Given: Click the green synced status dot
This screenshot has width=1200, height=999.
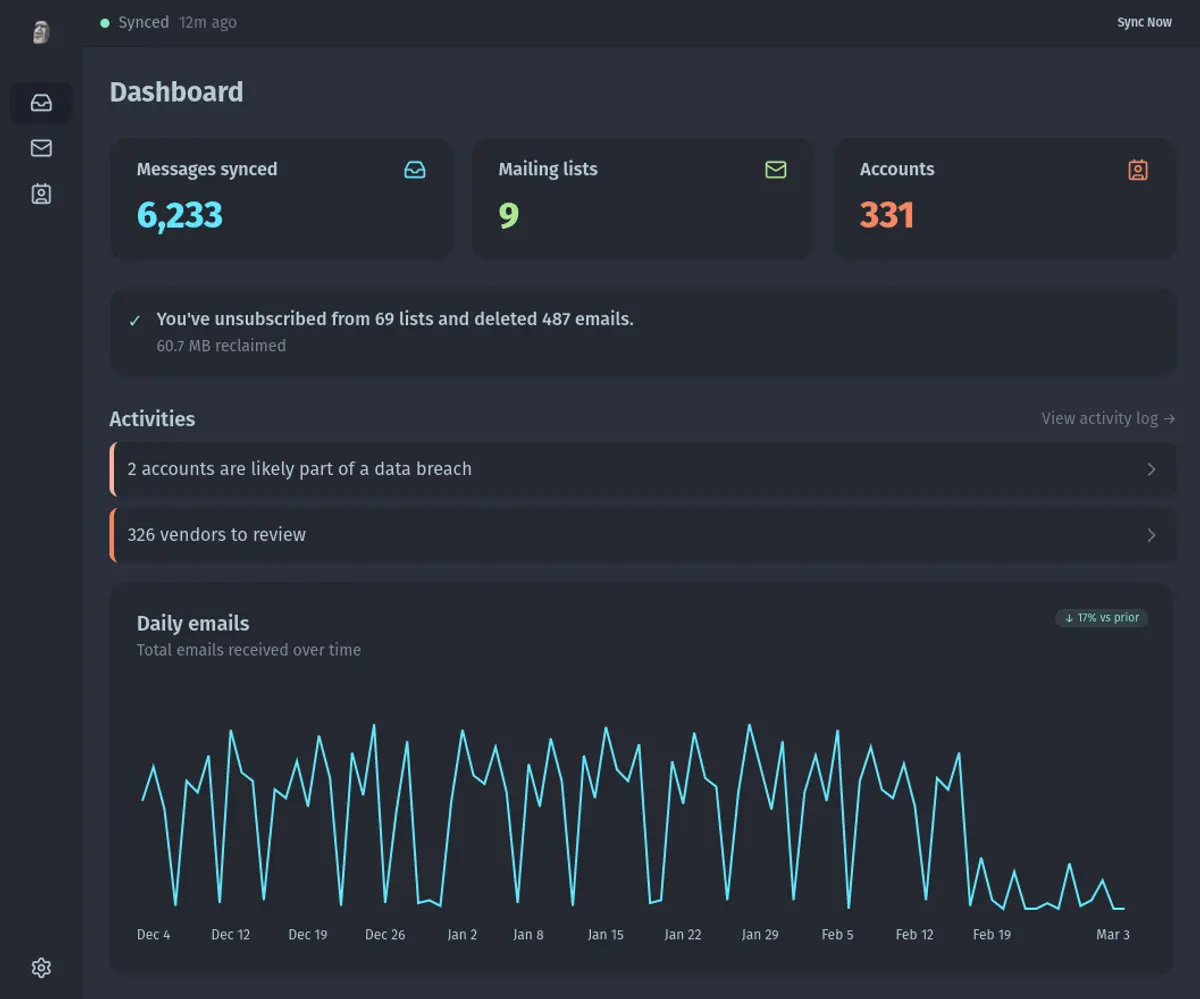Looking at the screenshot, I should pos(105,23).
